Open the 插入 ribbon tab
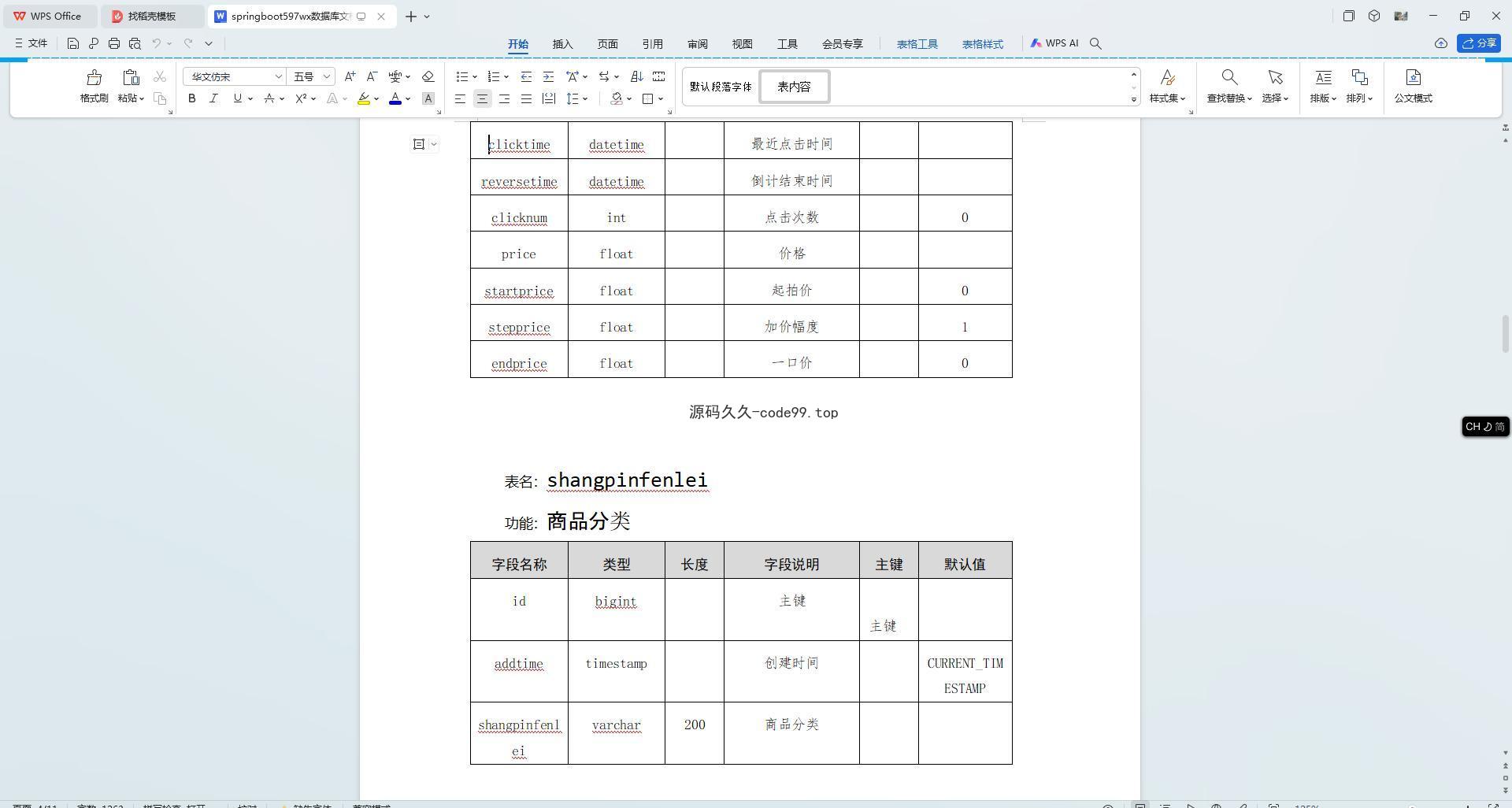This screenshot has width=1512, height=808. 562,44
